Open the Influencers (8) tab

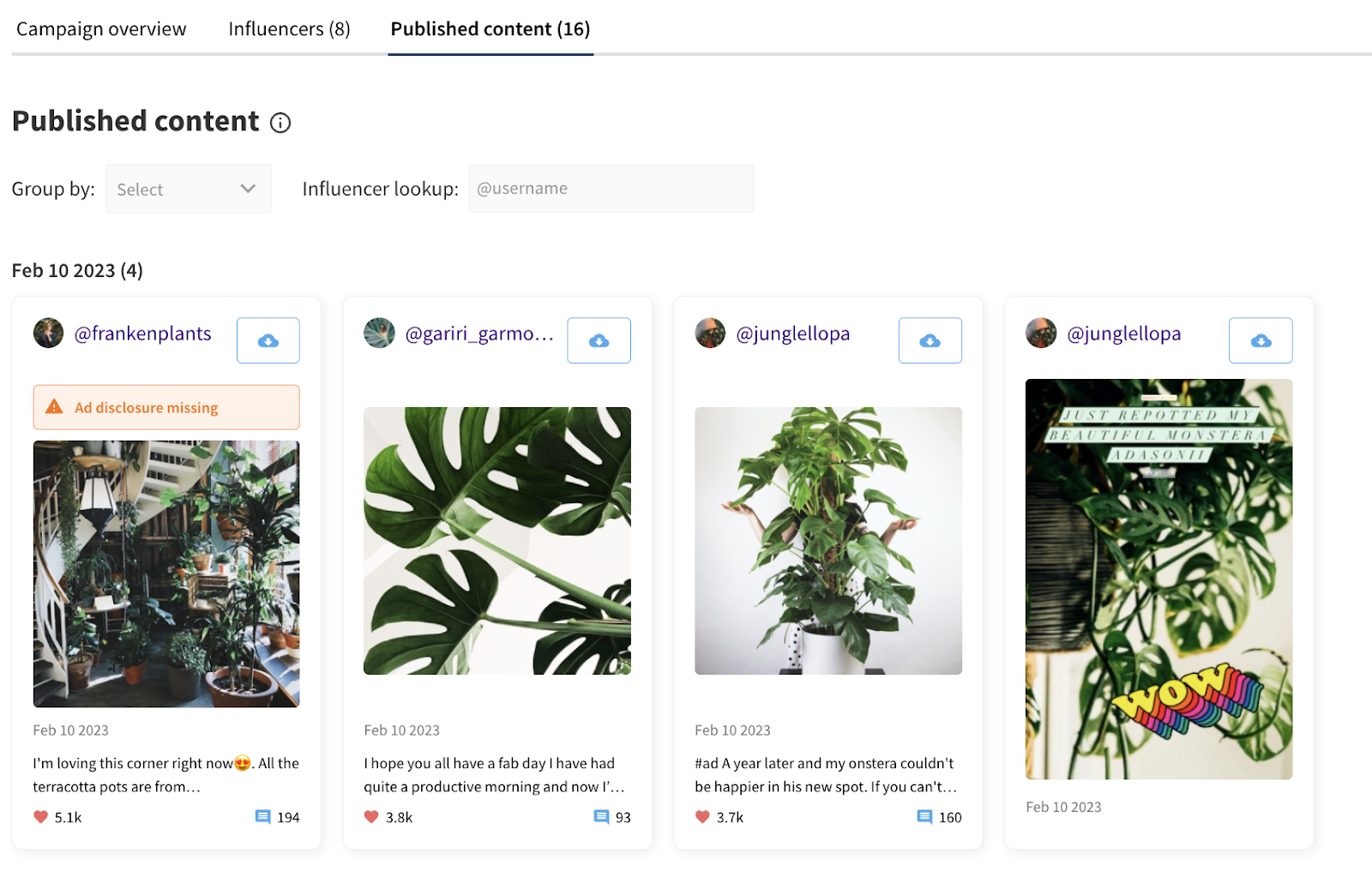(289, 29)
